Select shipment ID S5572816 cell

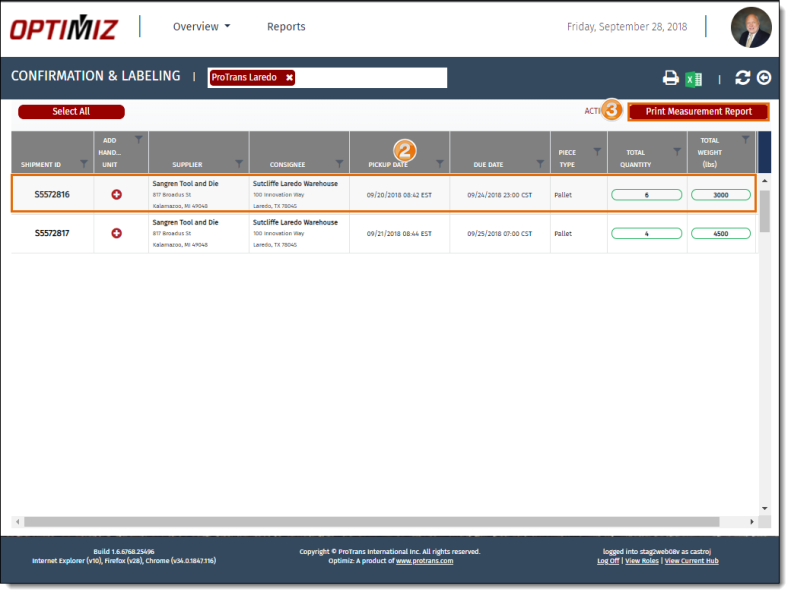click(52, 194)
